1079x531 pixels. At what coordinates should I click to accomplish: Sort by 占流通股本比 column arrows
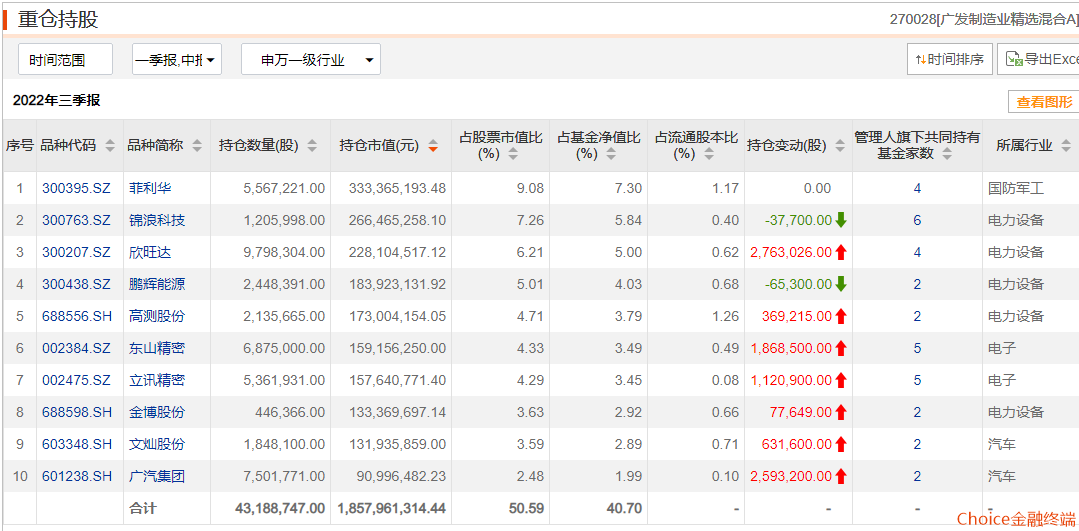(709, 154)
